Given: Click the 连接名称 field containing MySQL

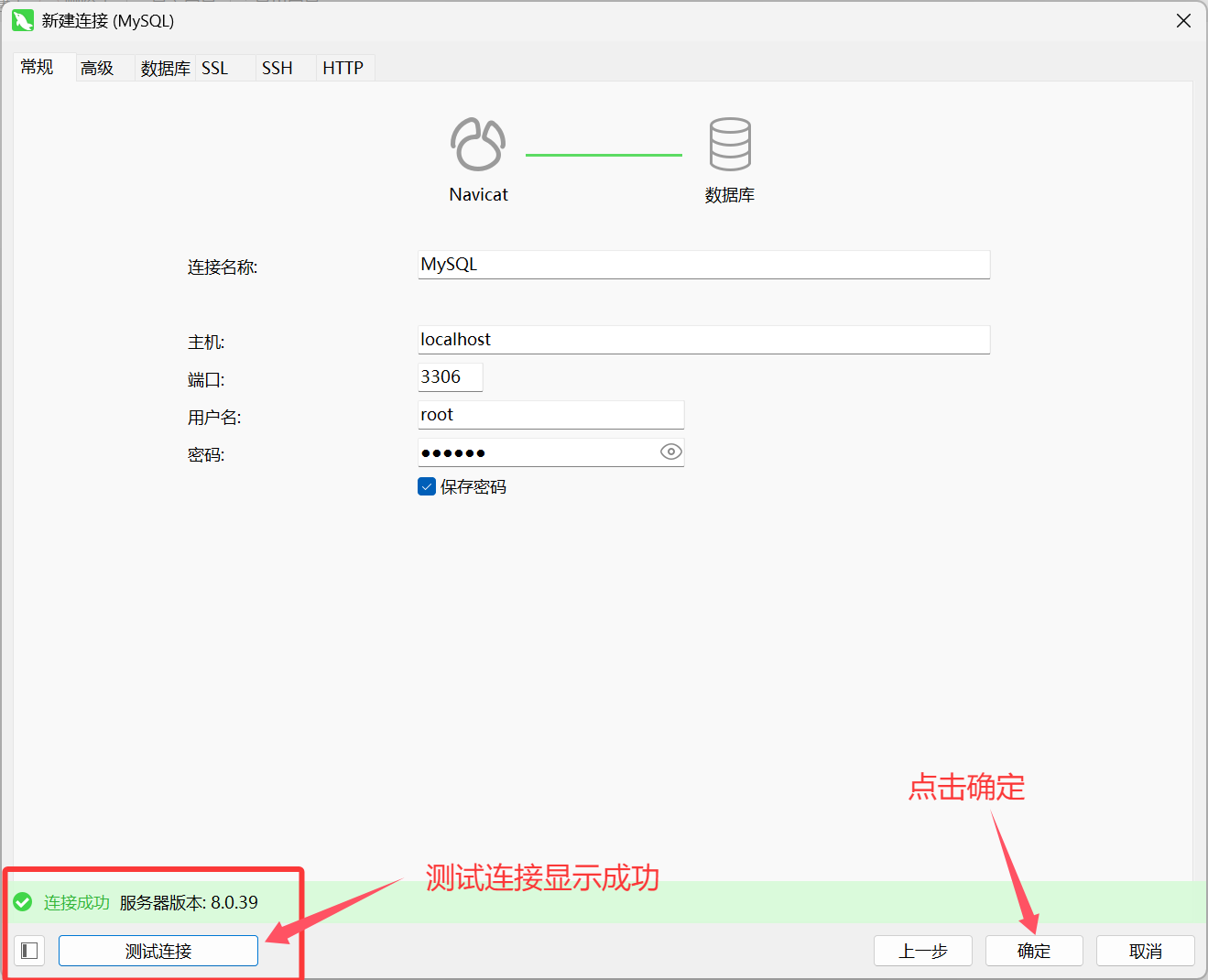Looking at the screenshot, I should [704, 265].
